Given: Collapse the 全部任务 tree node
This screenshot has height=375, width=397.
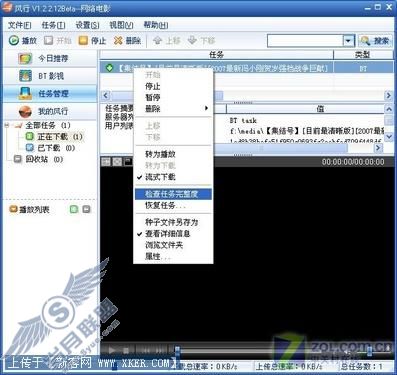Looking at the screenshot, I should tap(7, 125).
